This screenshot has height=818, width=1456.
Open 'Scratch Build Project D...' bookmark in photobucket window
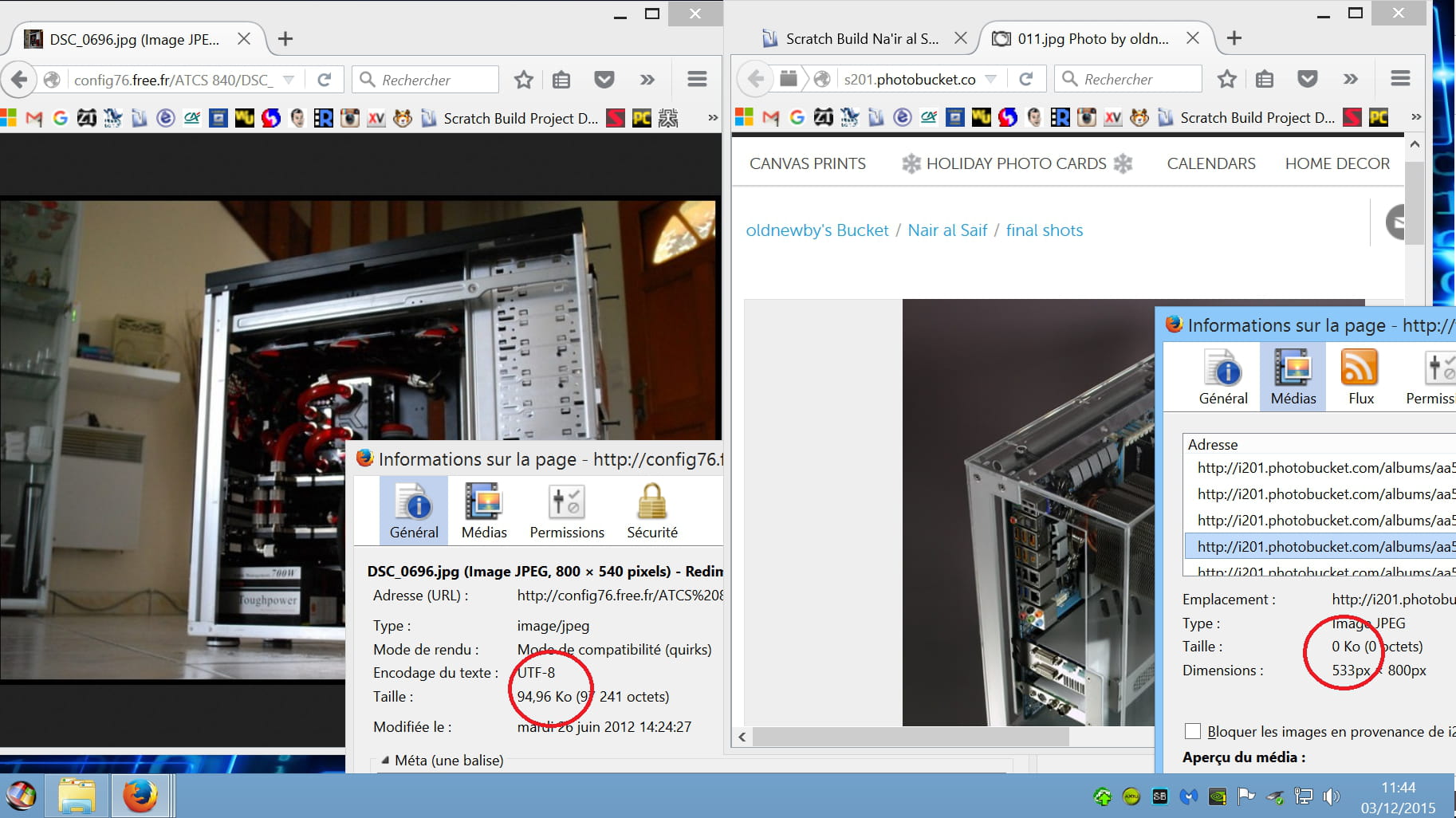click(x=1248, y=118)
